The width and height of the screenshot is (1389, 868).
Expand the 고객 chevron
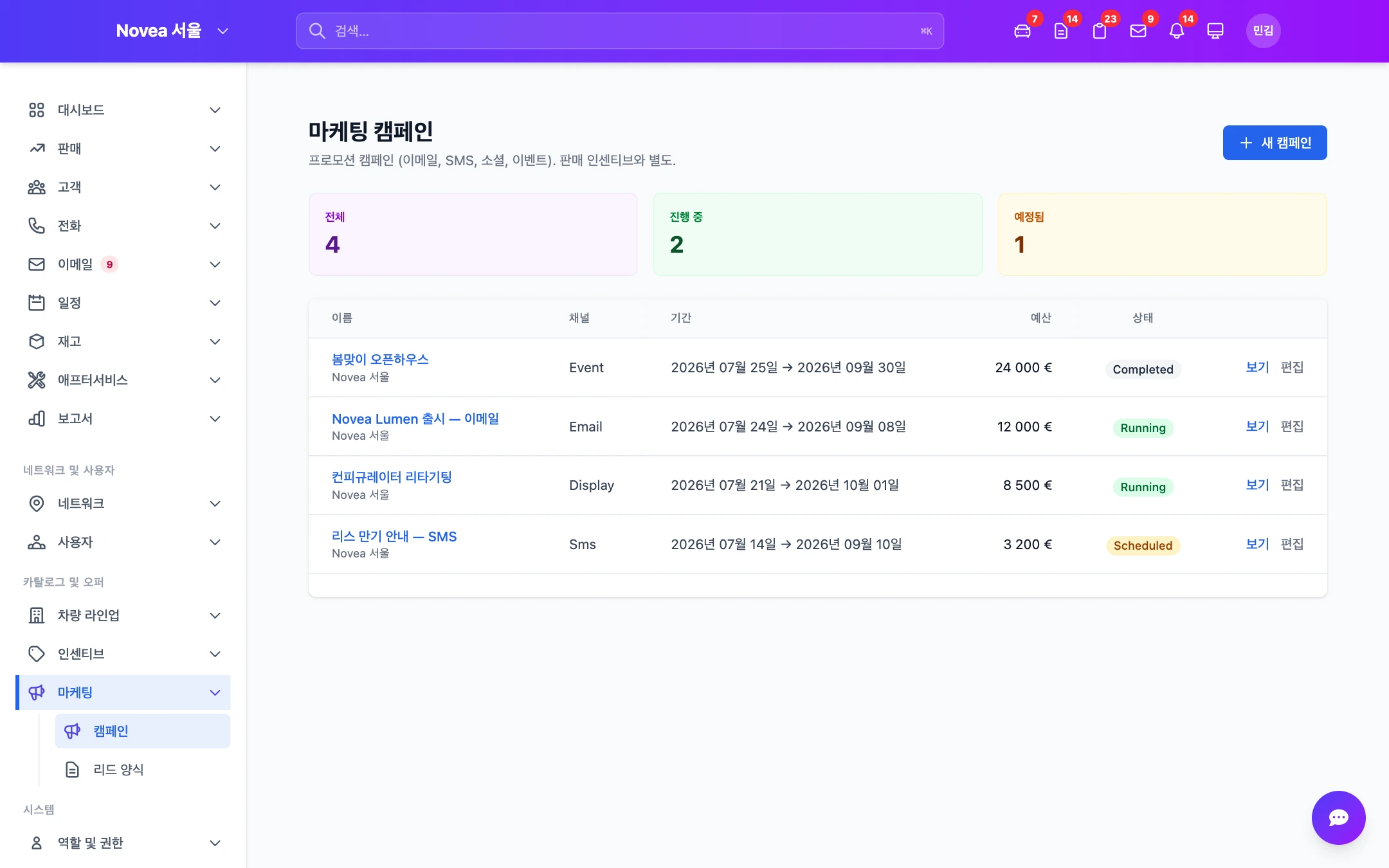(215, 187)
